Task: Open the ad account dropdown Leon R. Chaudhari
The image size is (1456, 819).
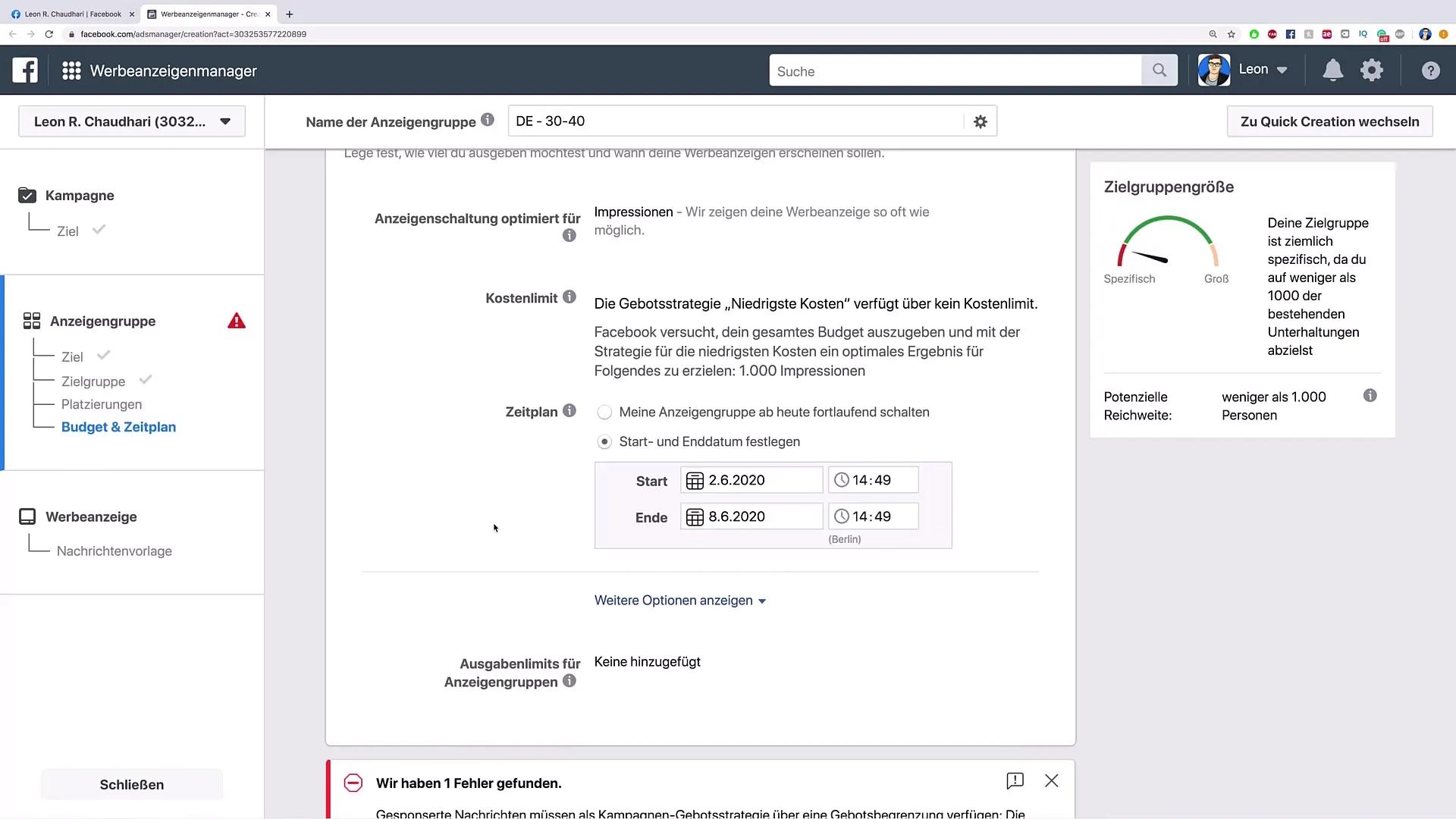Action: coord(132,121)
